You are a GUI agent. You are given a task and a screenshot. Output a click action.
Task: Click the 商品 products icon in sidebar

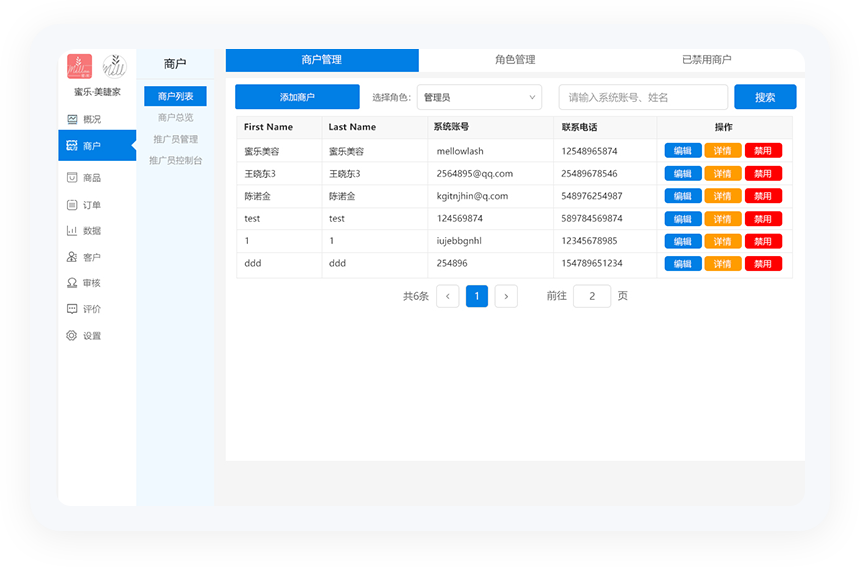[x=72, y=178]
